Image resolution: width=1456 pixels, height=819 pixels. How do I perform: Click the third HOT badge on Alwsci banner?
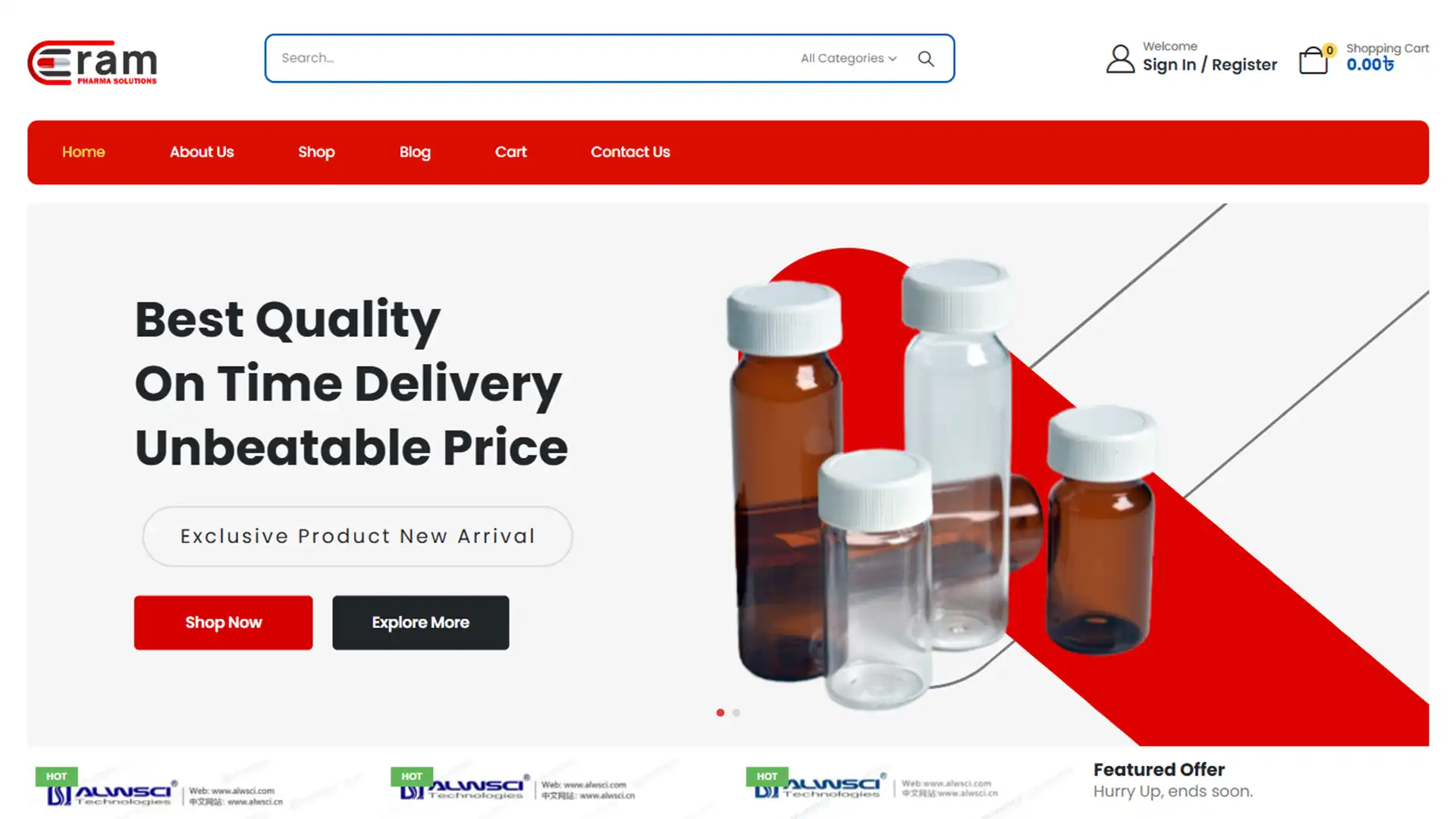(x=767, y=776)
